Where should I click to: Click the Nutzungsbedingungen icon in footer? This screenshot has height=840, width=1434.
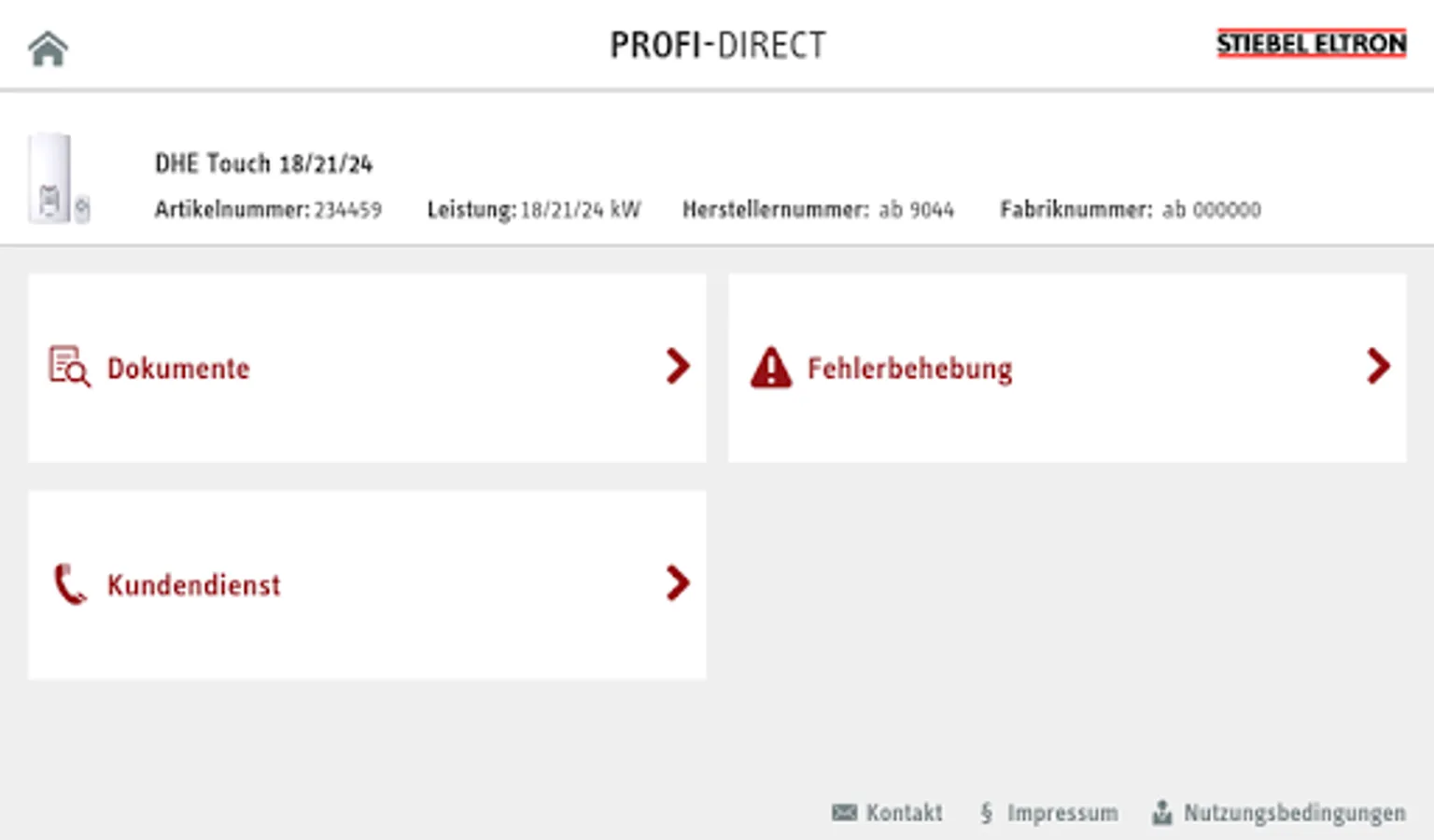coord(1162,813)
